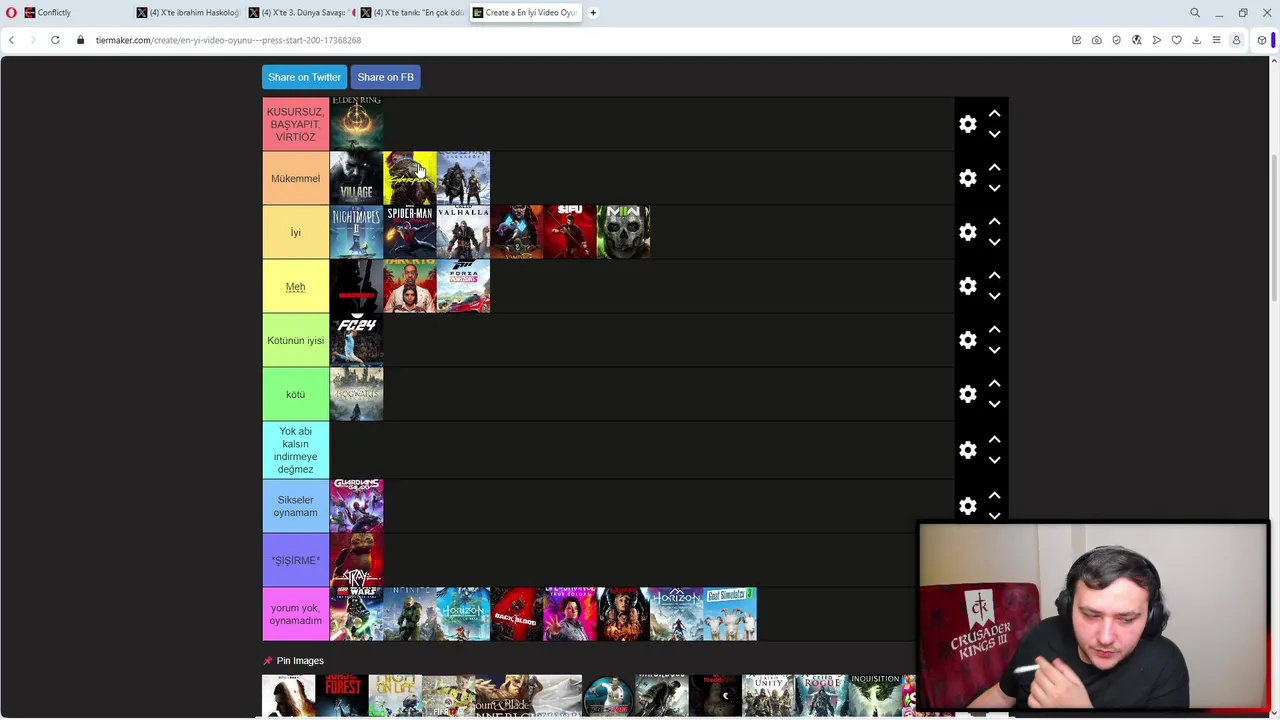Open the tab search magnifier icon
1280x720 pixels.
tap(1195, 13)
